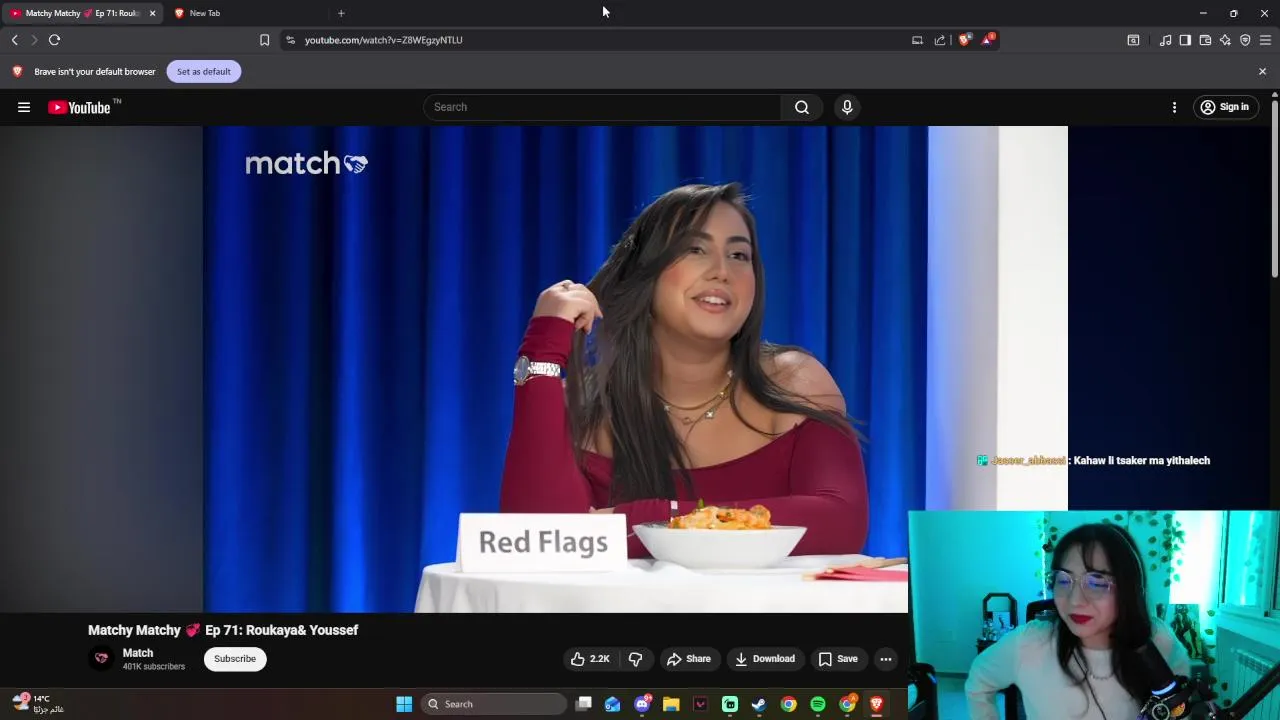Click the taskbar Search box

click(495, 704)
